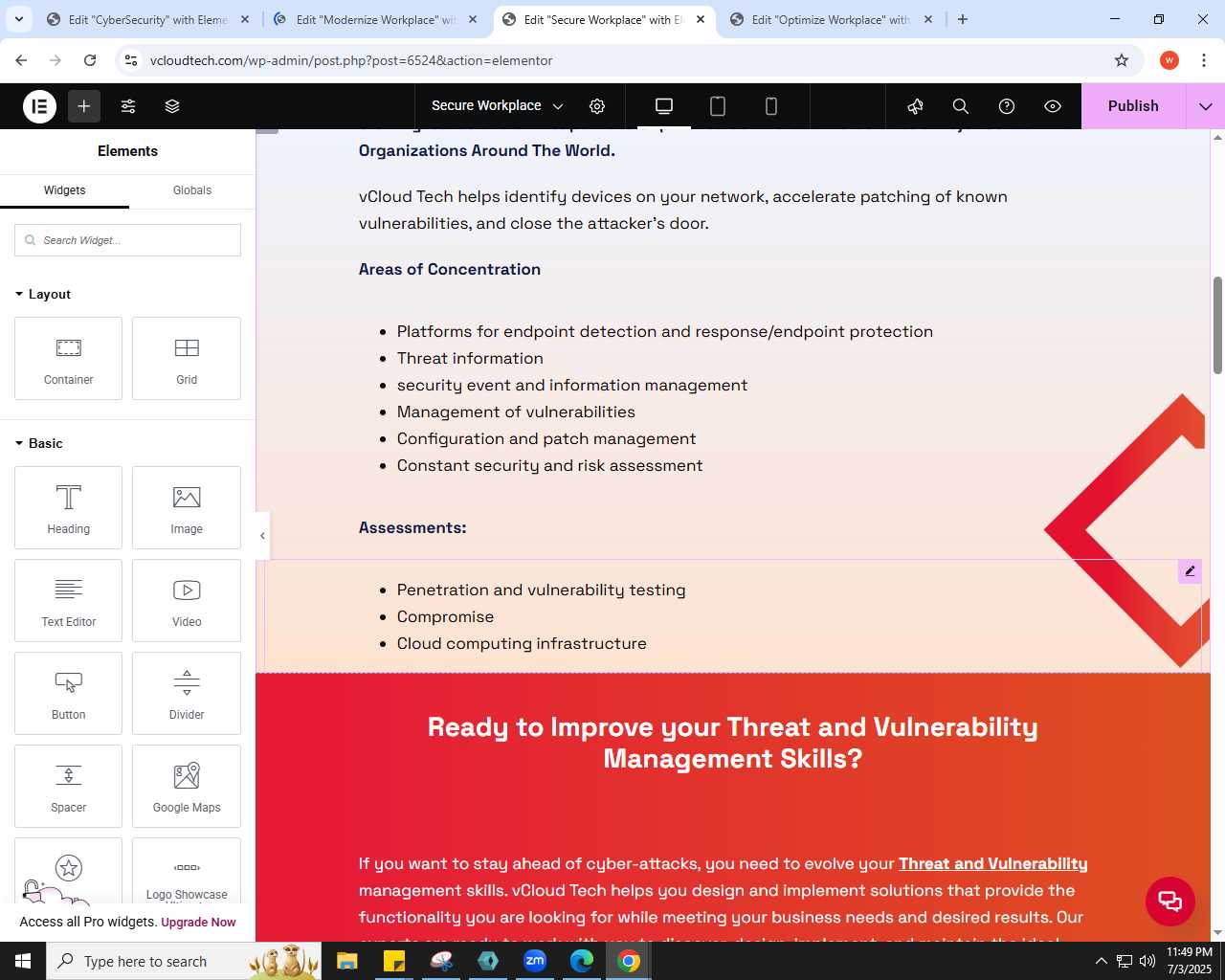Image resolution: width=1225 pixels, height=980 pixels.
Task: Open the Structure layers icon
Action: click(x=172, y=106)
